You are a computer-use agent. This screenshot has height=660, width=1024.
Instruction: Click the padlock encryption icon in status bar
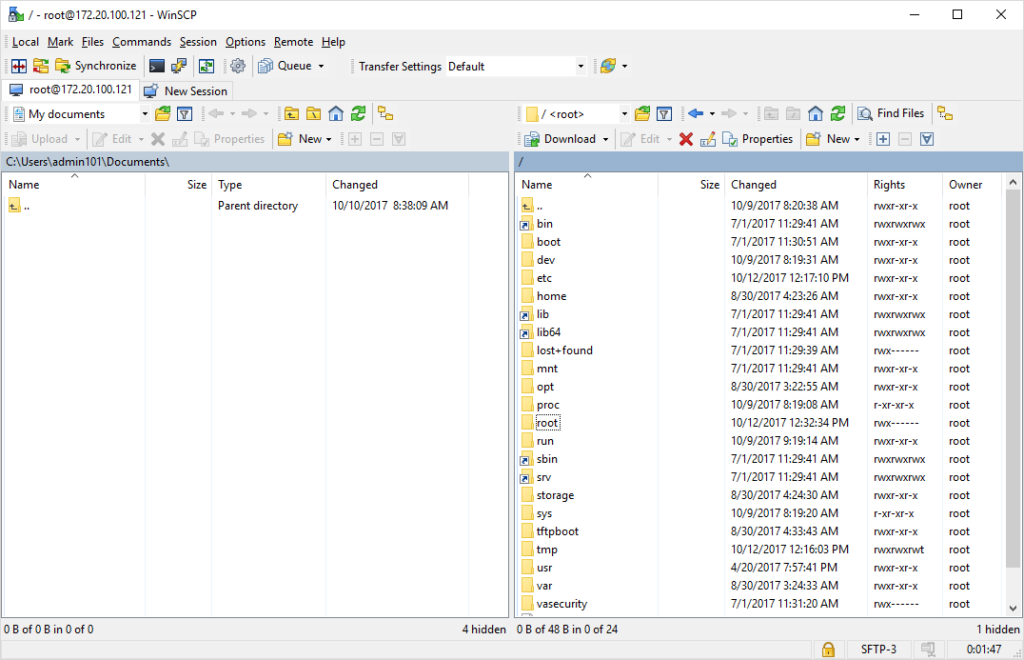pos(828,650)
